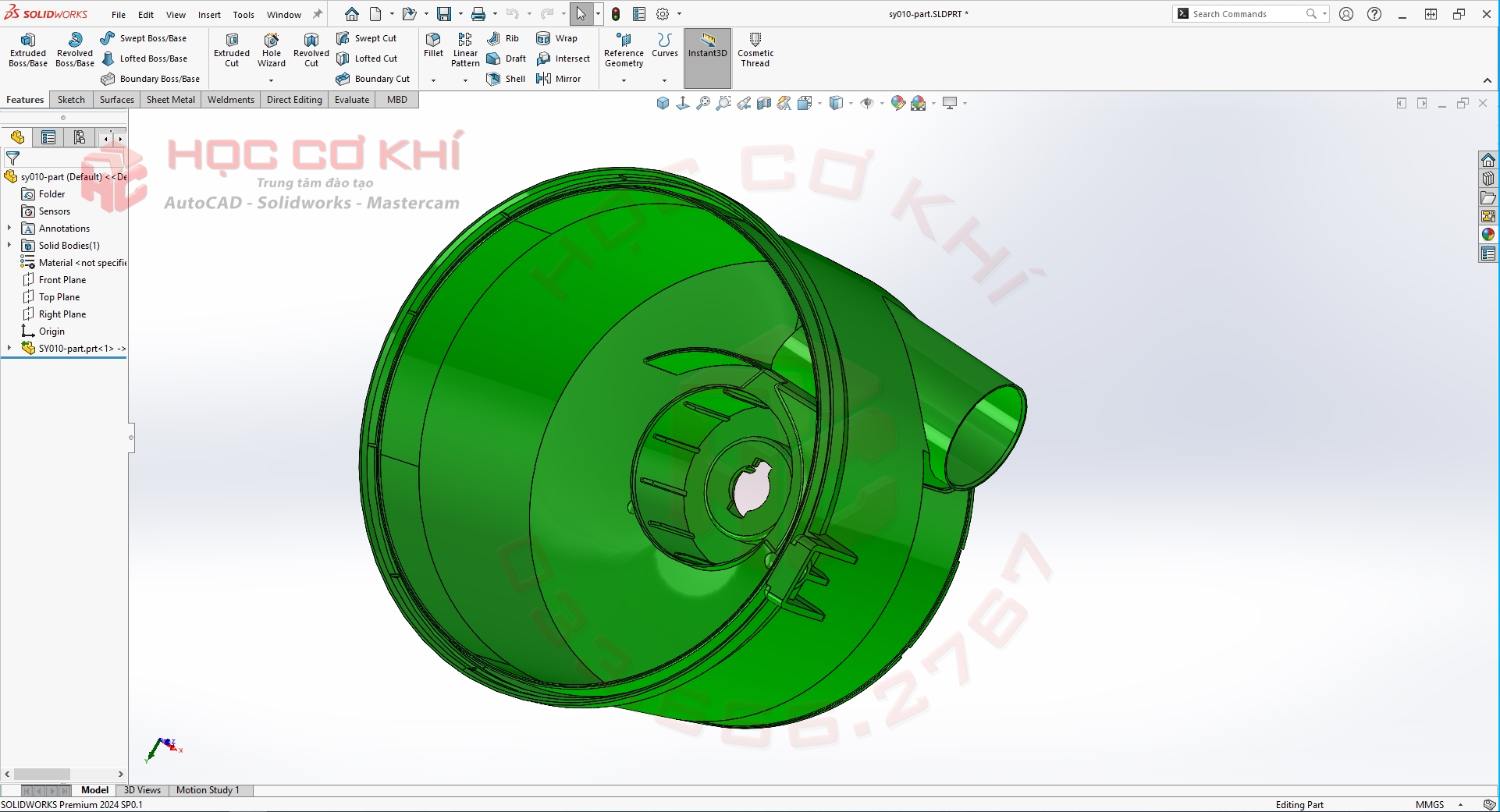The width and height of the screenshot is (1500, 812).
Task: Open the ConfigurationManager tab icon
Action: tap(80, 138)
